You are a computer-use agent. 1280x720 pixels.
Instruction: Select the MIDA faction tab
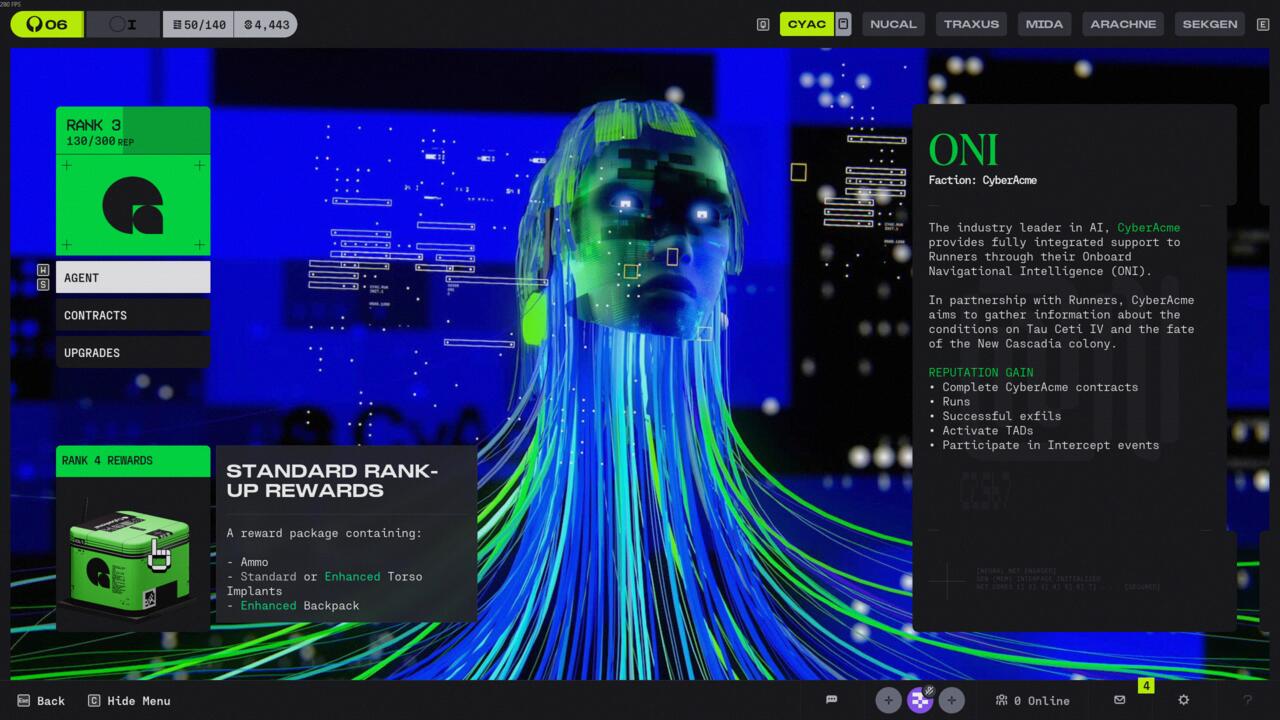1044,24
